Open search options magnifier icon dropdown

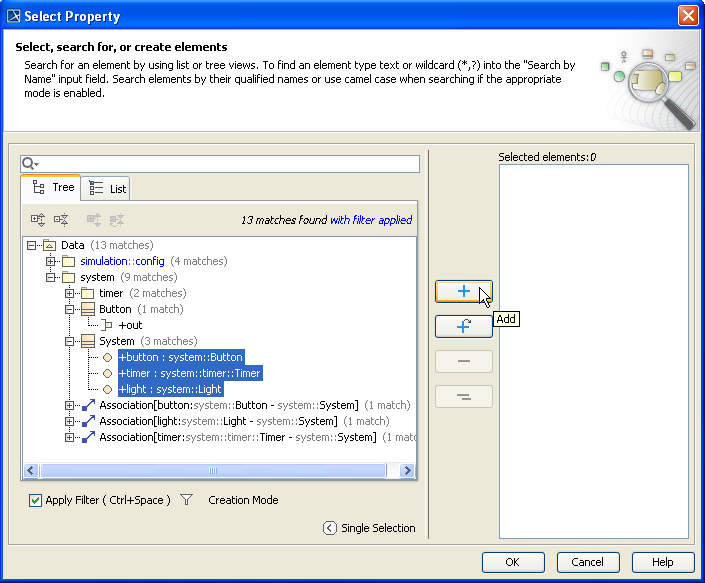point(30,164)
